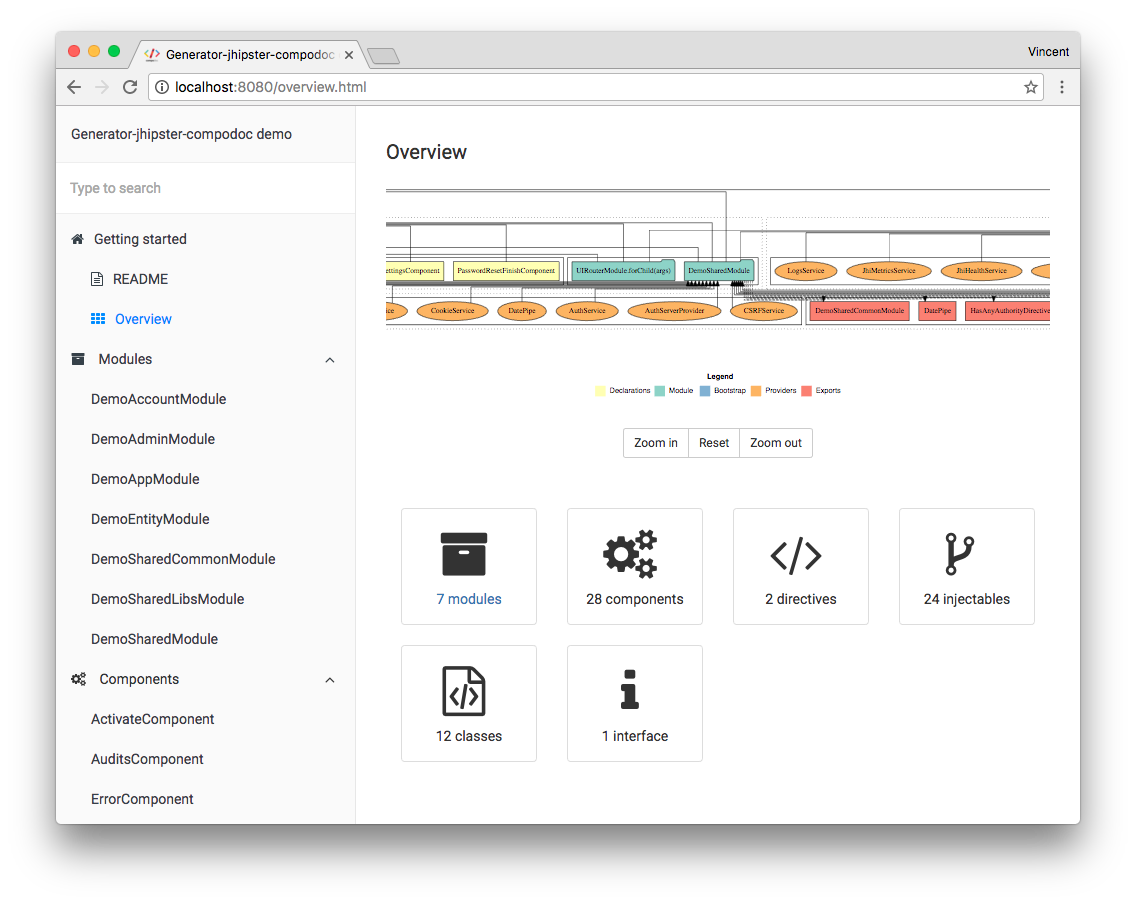This screenshot has height=904, width=1136.
Task: Click the JhiMetricsService graph node
Action: [888, 271]
